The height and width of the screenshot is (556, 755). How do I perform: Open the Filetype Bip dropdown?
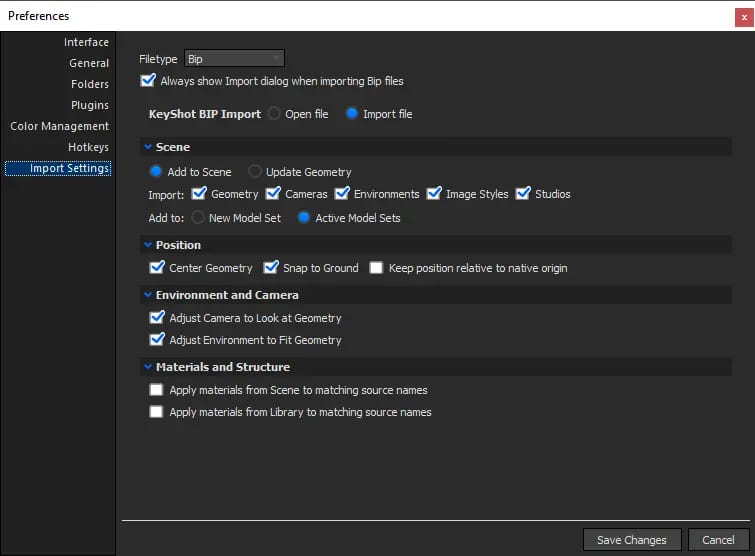click(234, 59)
